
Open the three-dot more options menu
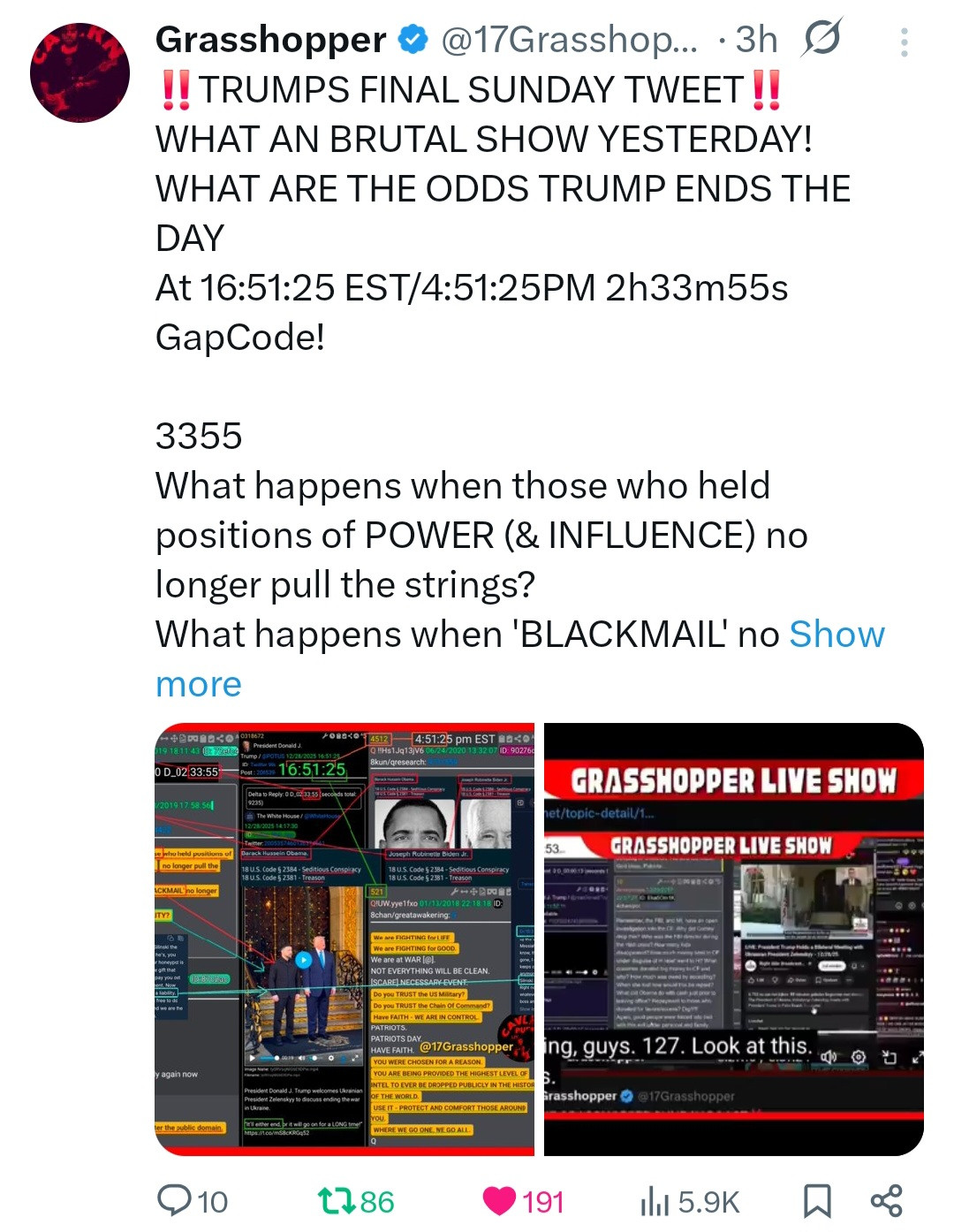pos(904,42)
